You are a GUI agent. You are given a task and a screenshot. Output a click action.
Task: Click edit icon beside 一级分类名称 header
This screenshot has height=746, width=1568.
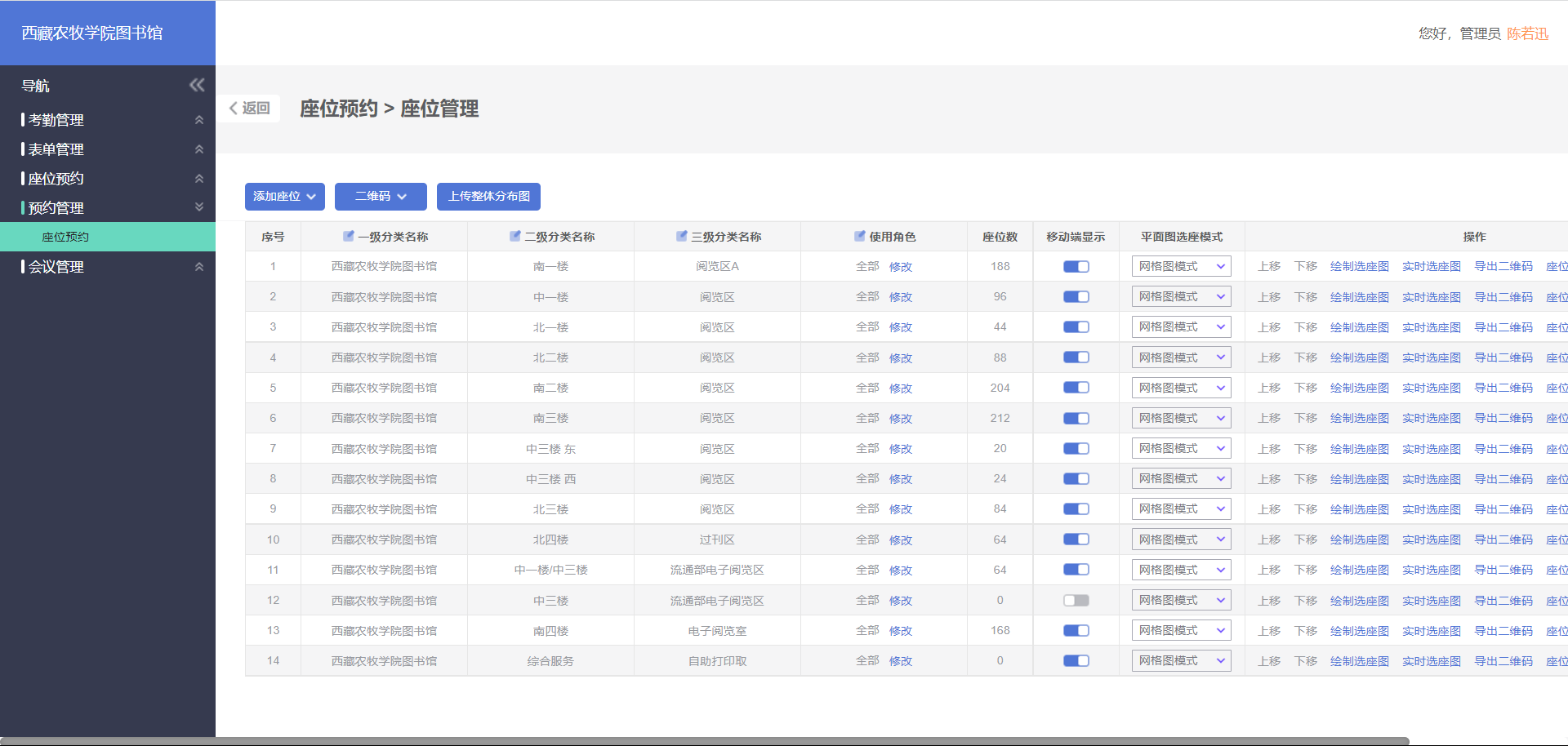(349, 236)
